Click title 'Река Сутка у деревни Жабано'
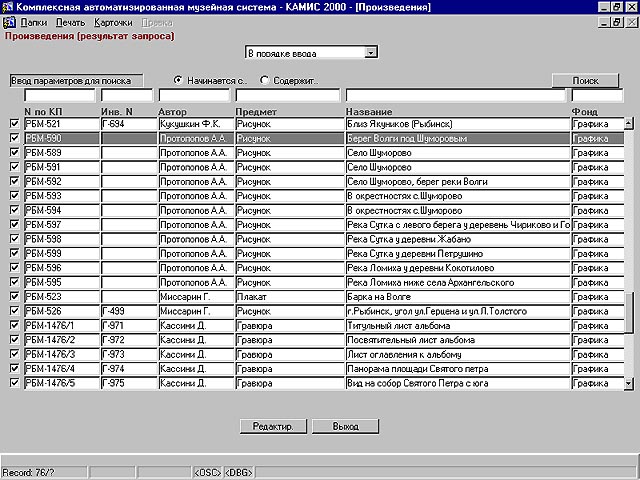Viewport: 640px width, 480px height. [458, 239]
